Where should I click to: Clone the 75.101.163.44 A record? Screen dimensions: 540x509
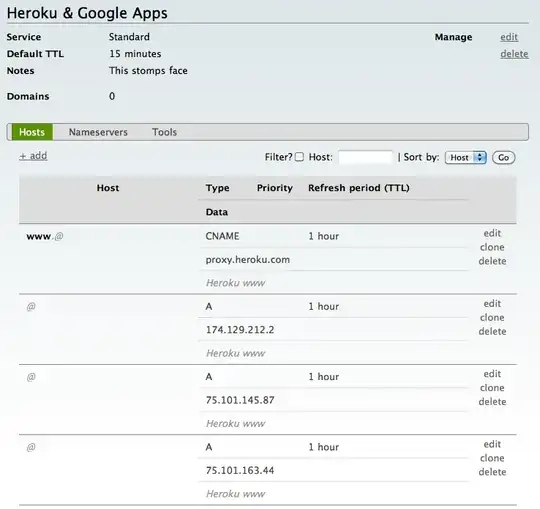492,458
